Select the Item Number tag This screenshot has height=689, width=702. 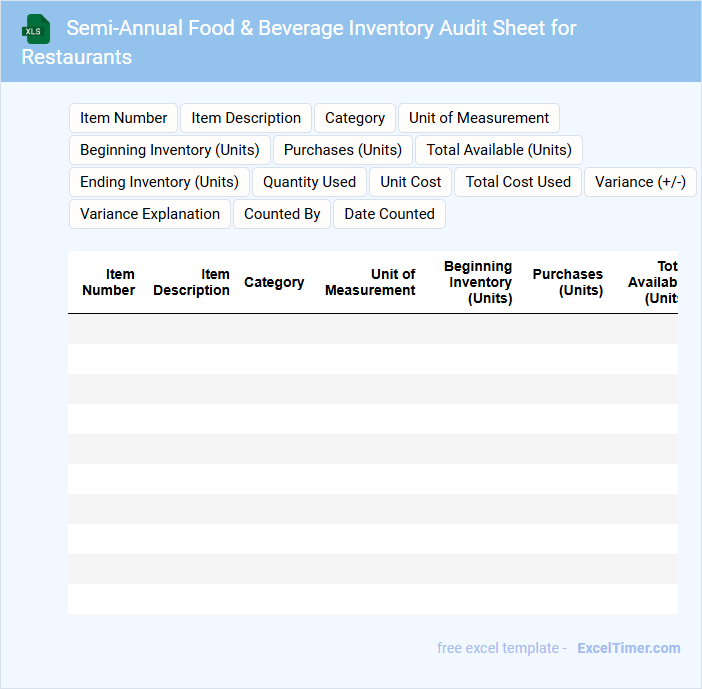[x=123, y=118]
